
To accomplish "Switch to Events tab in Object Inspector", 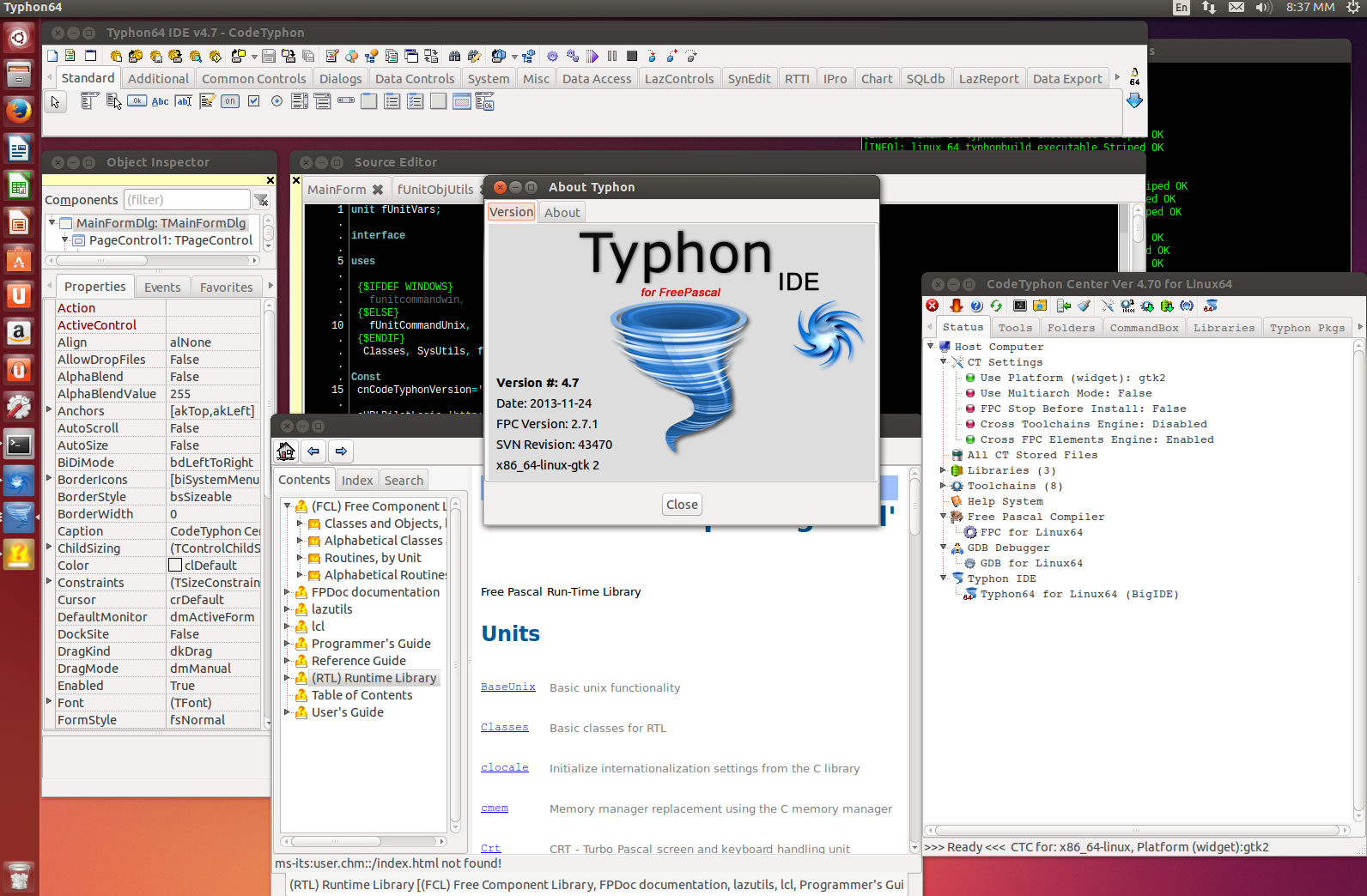I will (162, 288).
